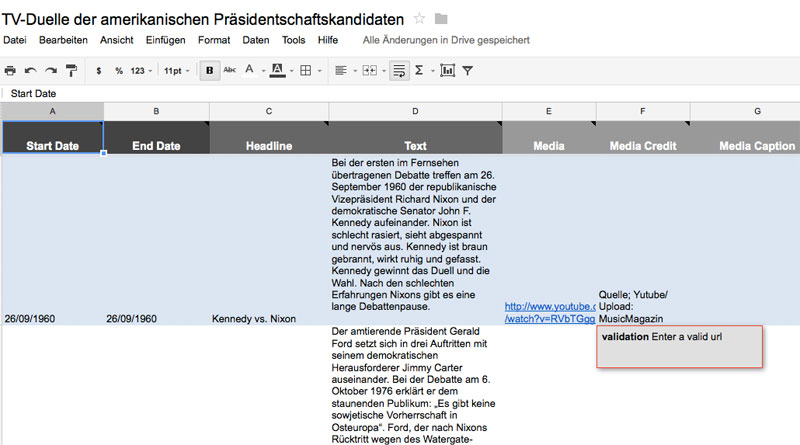Select the Media Caption header cell
This screenshot has width=800, height=445.
[x=745, y=137]
